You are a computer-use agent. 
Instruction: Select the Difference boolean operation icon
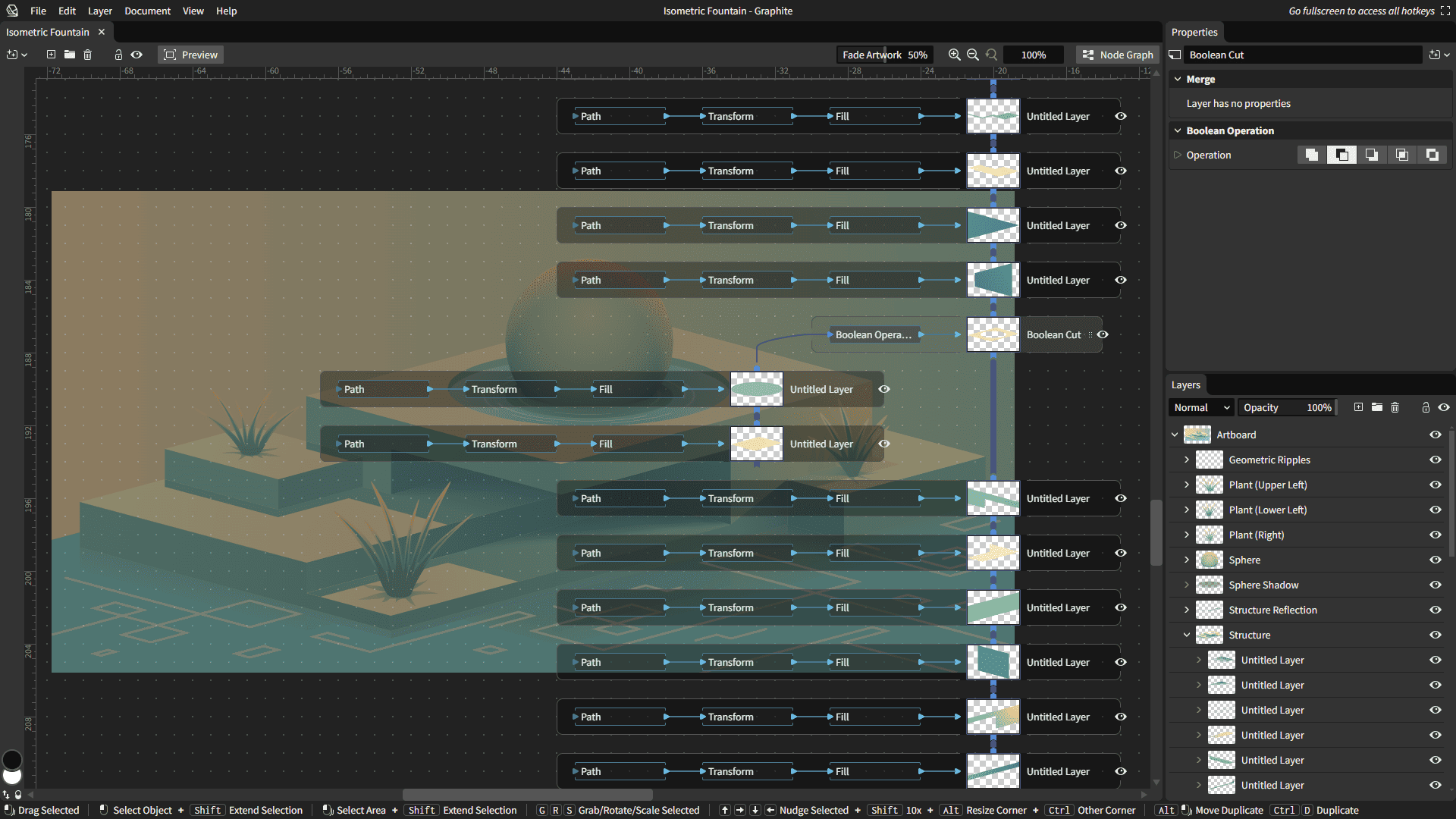1432,155
